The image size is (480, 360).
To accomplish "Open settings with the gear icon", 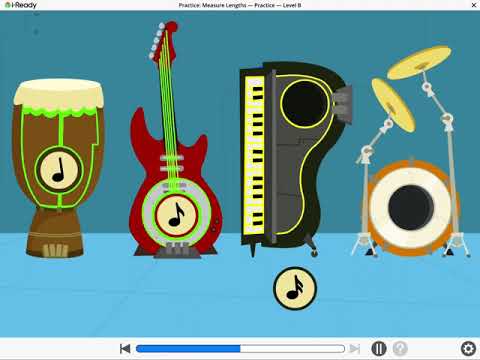I will pyautogui.click(x=468, y=349).
